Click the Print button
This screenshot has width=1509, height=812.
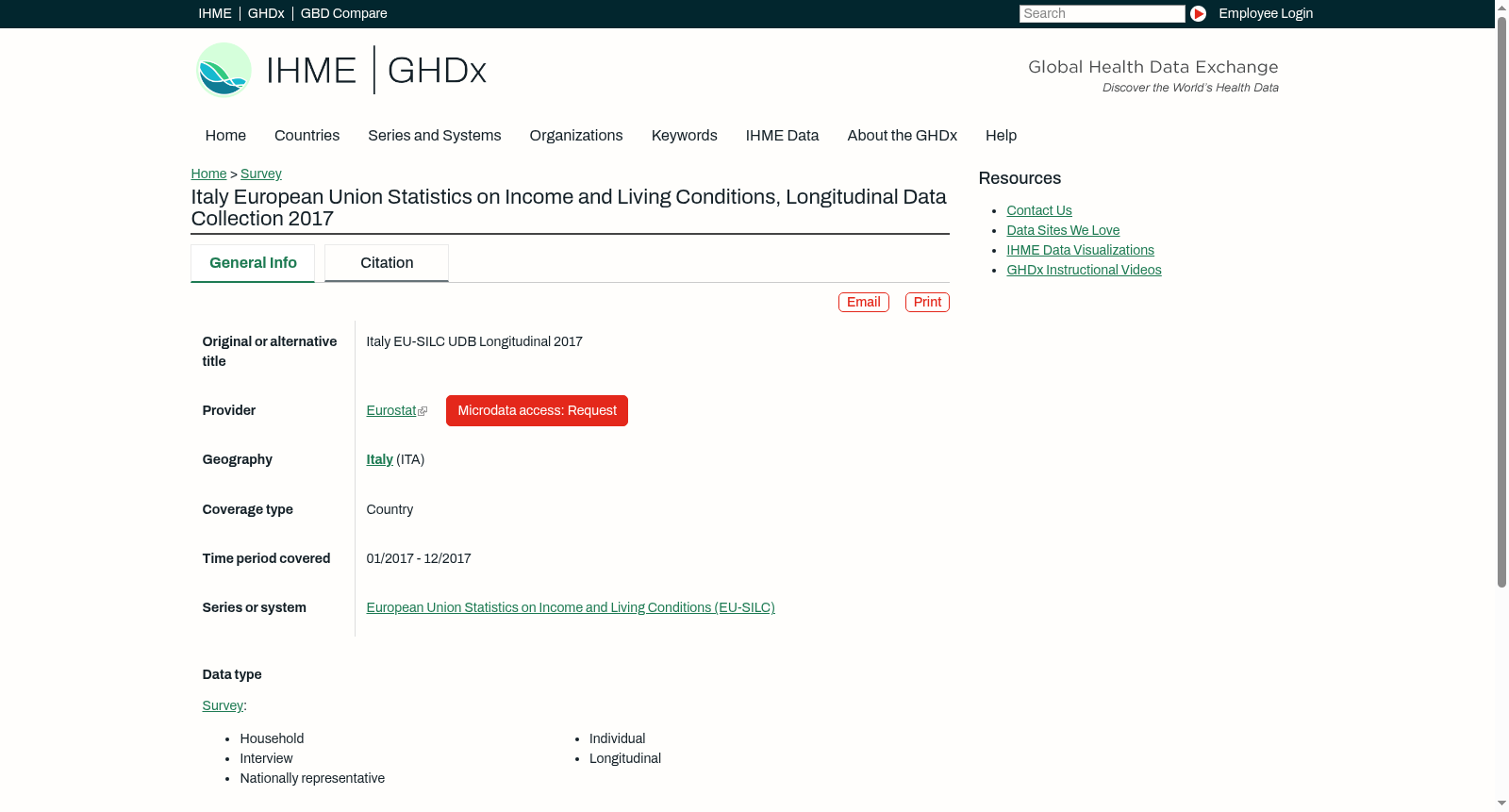click(927, 302)
